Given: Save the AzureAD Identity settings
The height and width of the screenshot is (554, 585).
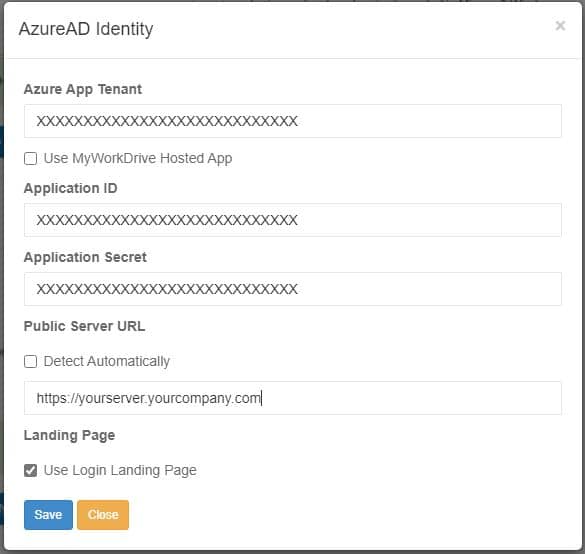Looking at the screenshot, I should tap(48, 514).
